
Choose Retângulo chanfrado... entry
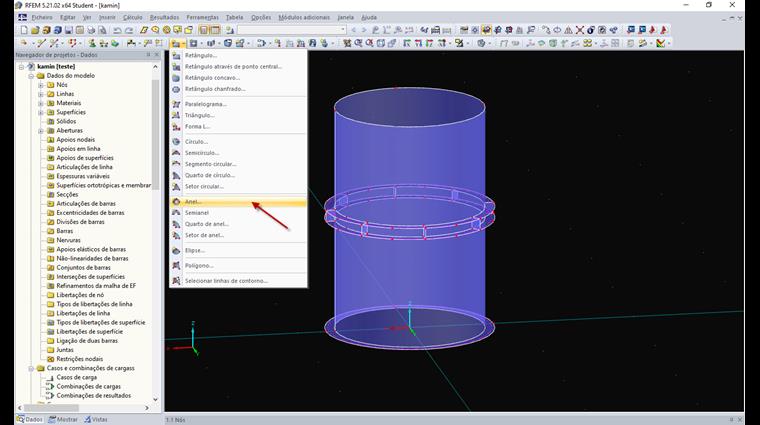point(238,89)
